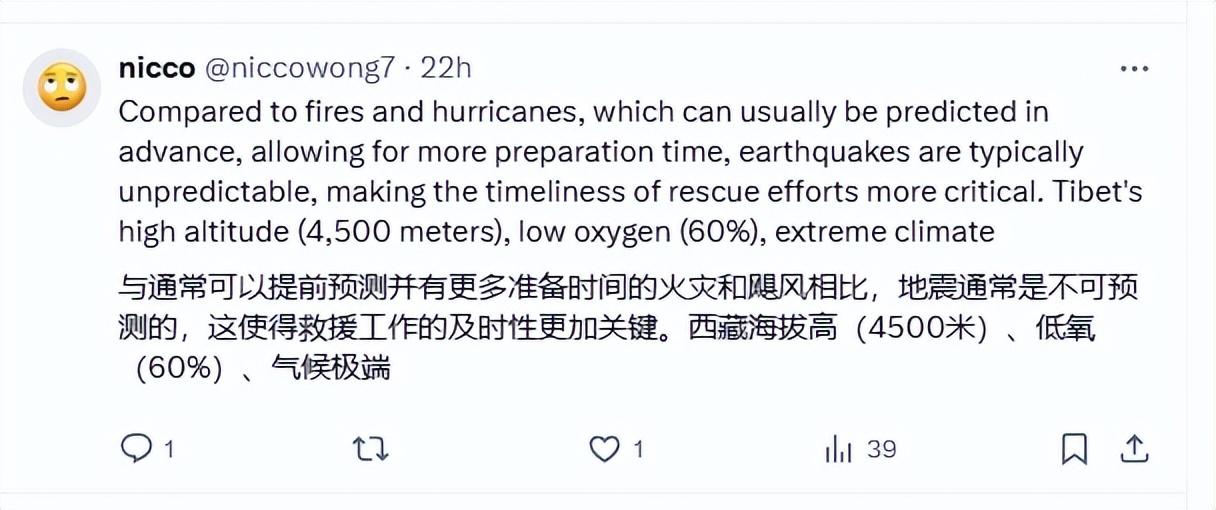Click nicco's emoji profile avatar
This screenshot has height=510, width=1216.
tap(62, 88)
